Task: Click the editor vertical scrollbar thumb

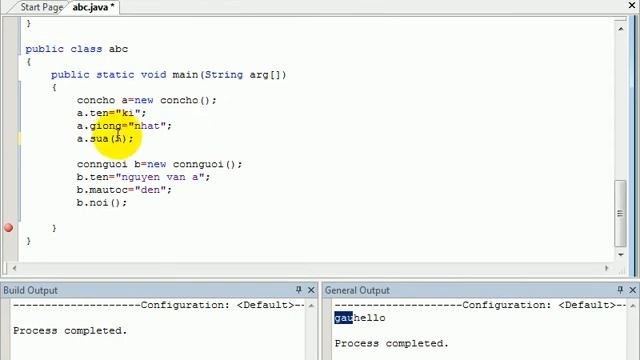Action: coord(620,213)
